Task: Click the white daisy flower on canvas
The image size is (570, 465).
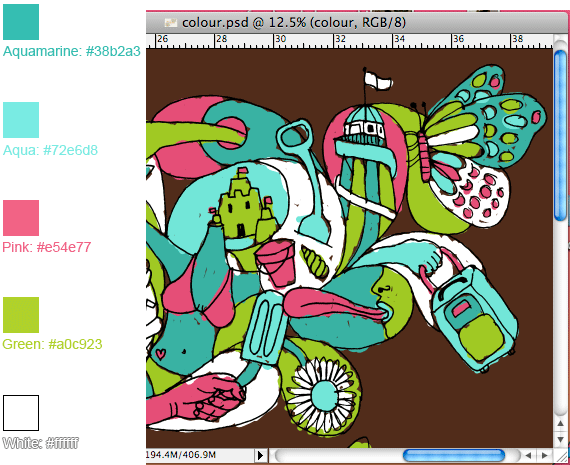Action: [x=322, y=394]
